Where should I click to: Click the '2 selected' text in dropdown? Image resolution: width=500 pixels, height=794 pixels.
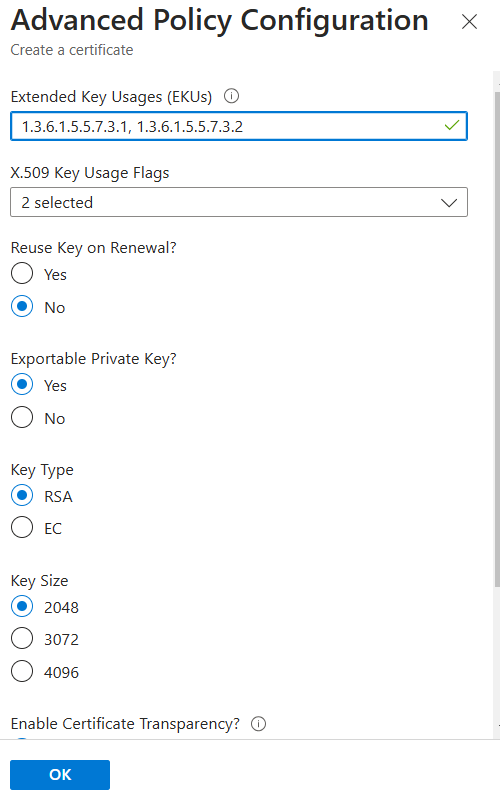pos(57,203)
